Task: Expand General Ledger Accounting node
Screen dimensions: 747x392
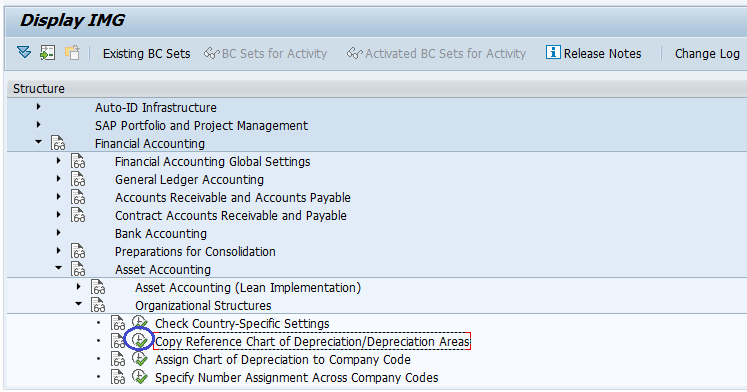Action: [59, 179]
